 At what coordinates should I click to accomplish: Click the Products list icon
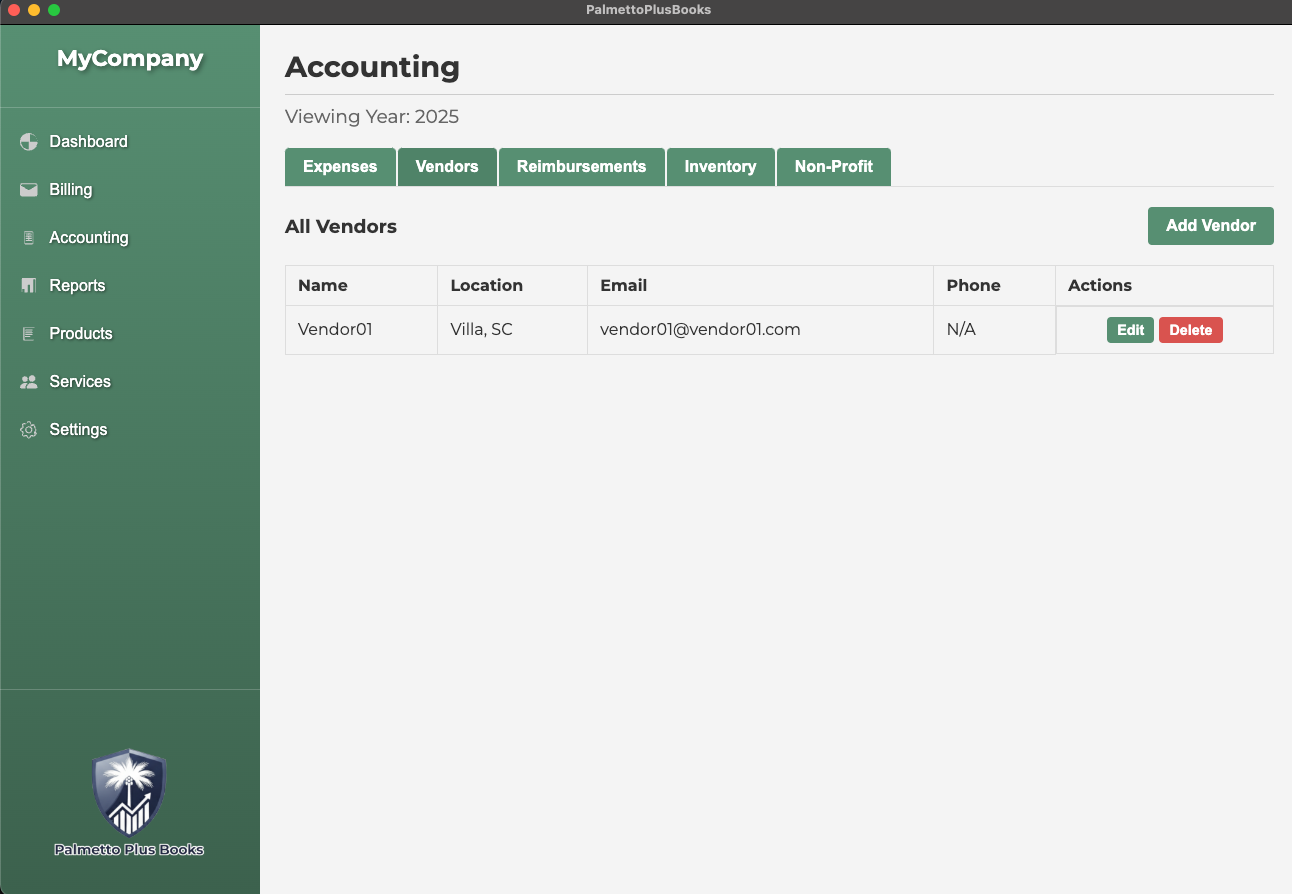[x=29, y=334]
